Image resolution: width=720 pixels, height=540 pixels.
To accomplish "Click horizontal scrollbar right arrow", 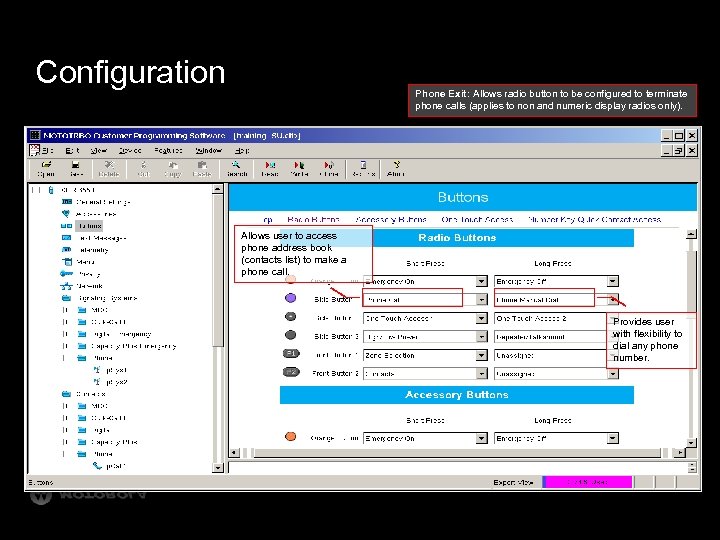I will 680,453.
